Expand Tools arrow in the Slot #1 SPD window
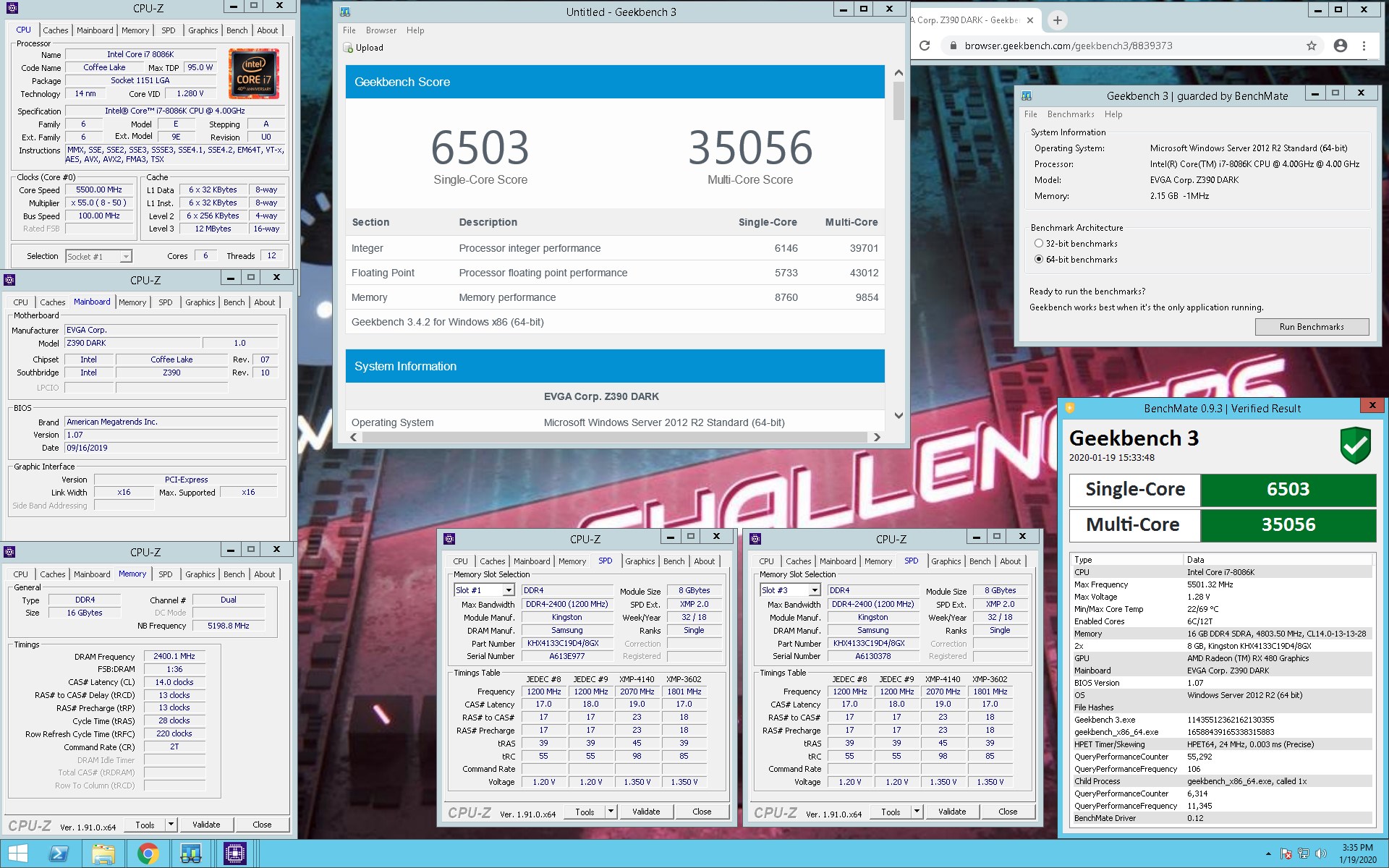The image size is (1389, 868). point(611,812)
